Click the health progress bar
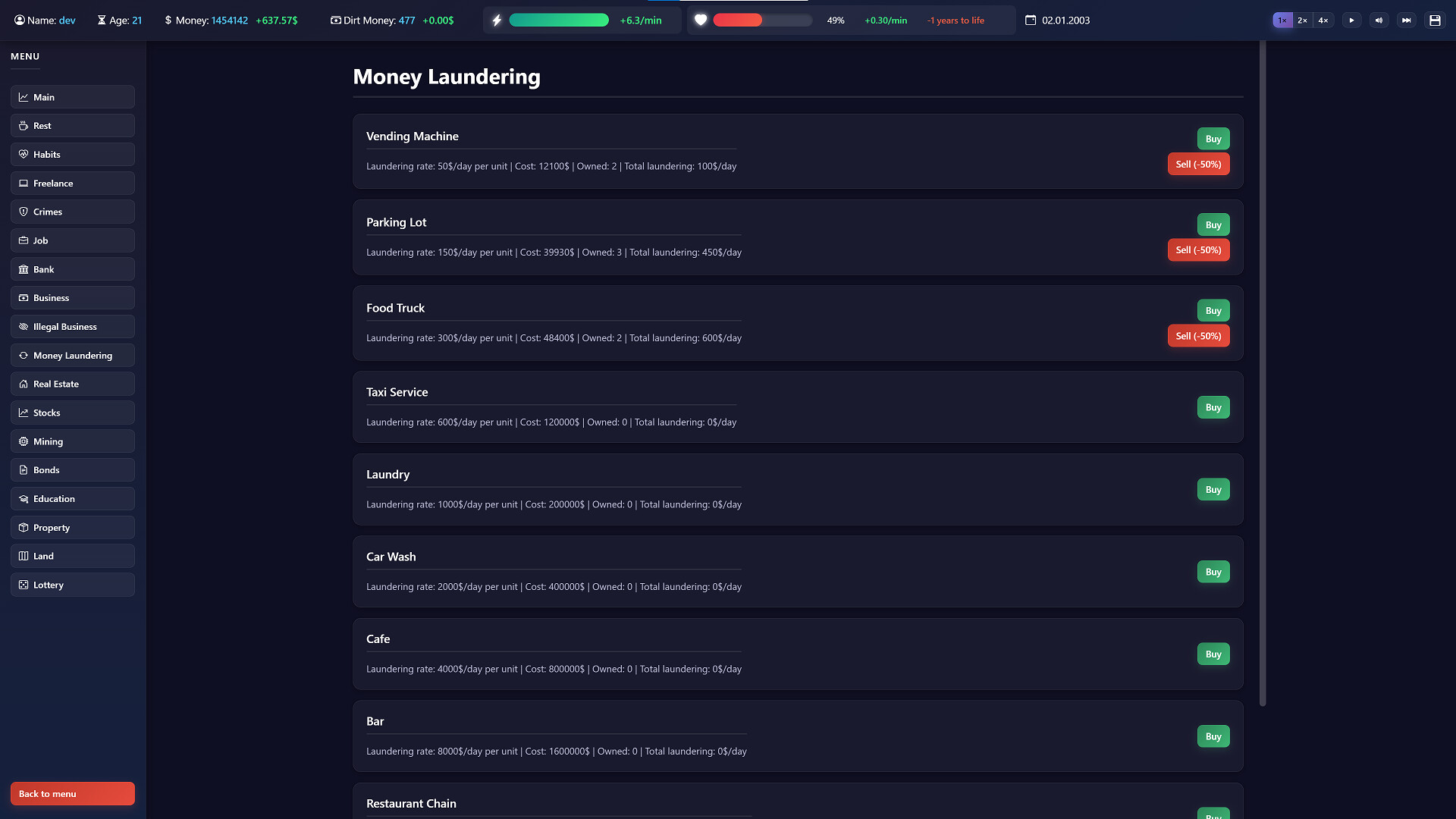The width and height of the screenshot is (1456, 819). pos(762,20)
